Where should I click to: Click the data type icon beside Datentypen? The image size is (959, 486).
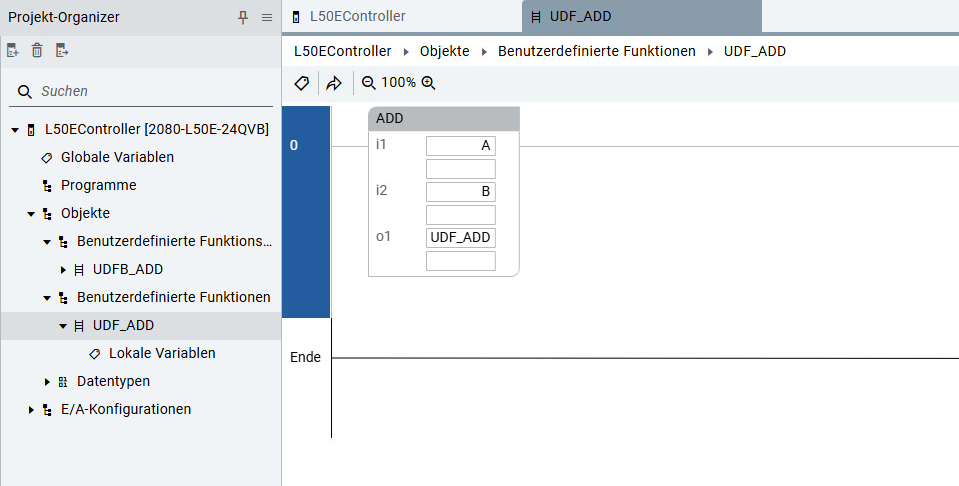[63, 382]
